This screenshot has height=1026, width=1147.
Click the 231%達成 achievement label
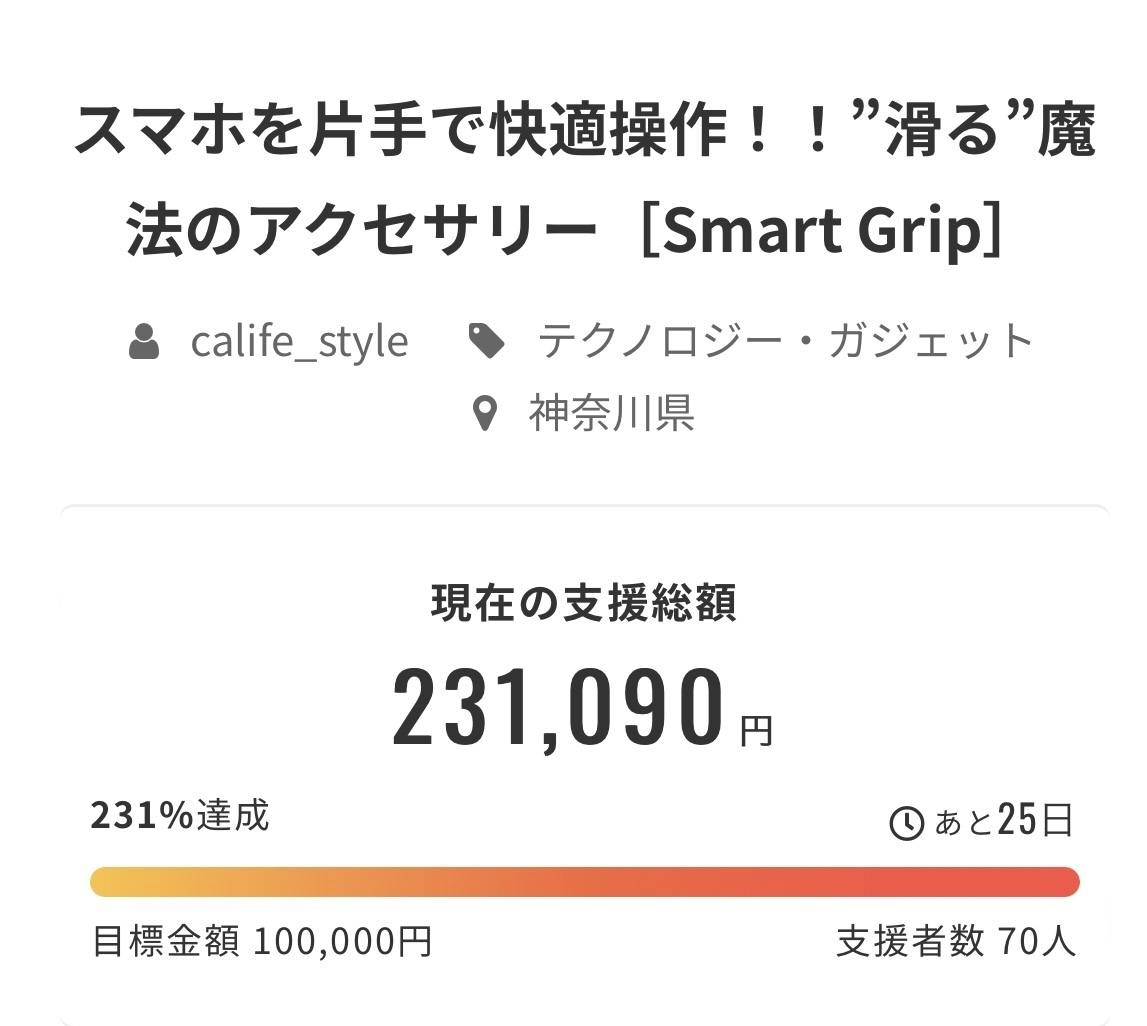tap(180, 816)
